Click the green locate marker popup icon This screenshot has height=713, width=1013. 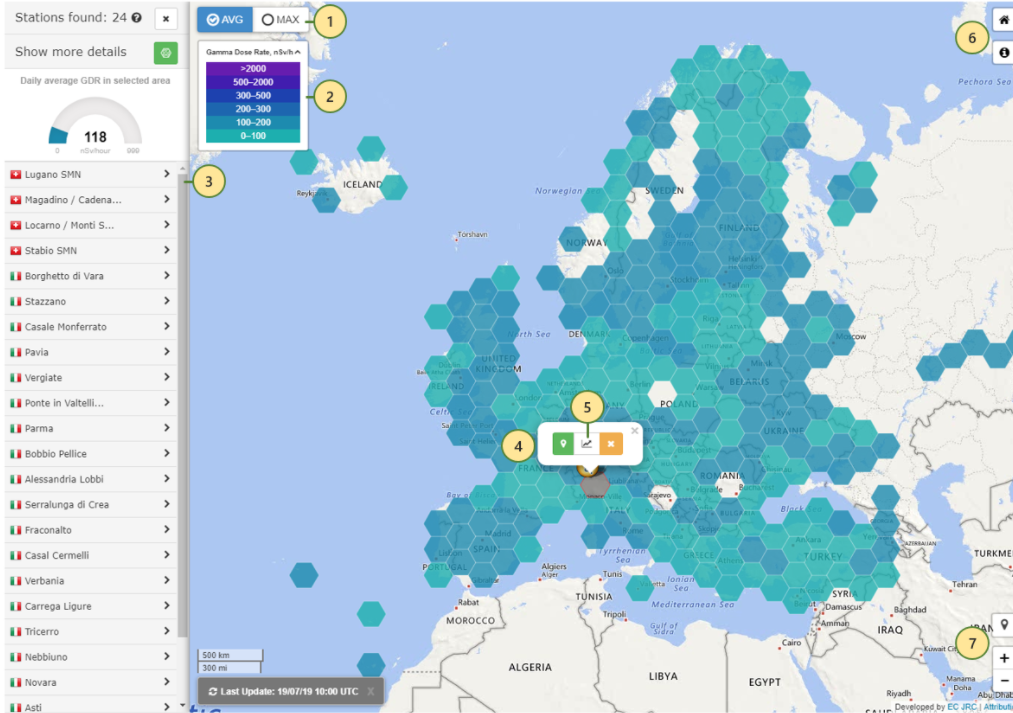(x=563, y=444)
